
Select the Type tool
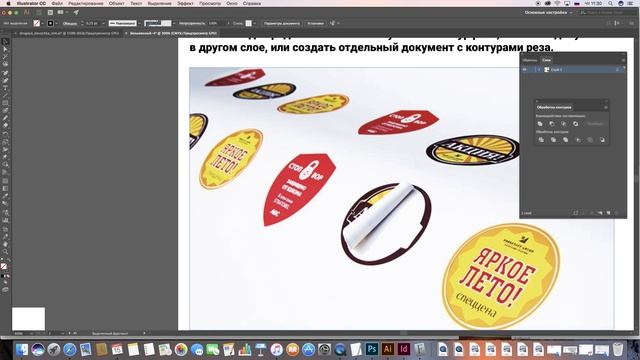tap(5, 88)
